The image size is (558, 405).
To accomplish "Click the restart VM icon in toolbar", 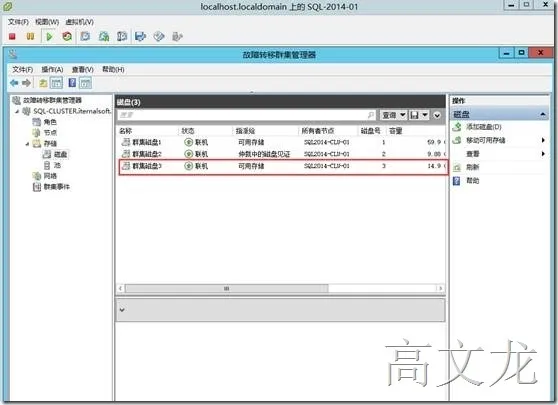I will click(67, 36).
